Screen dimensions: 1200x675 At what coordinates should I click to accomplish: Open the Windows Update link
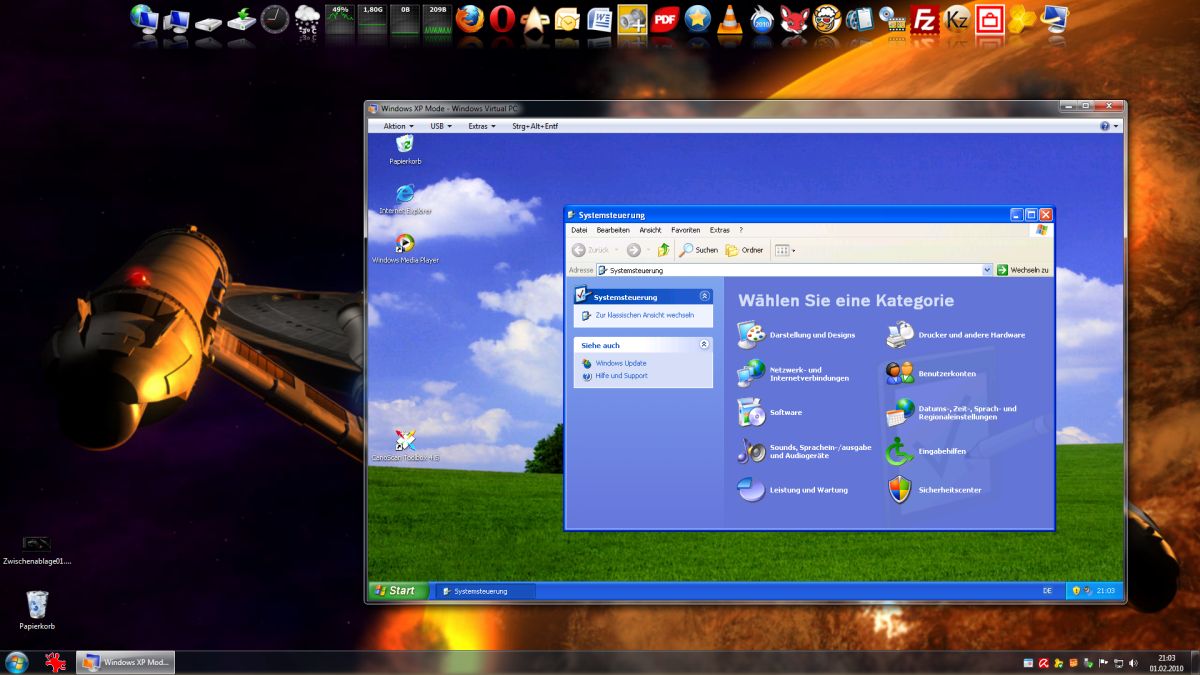[x=621, y=363]
